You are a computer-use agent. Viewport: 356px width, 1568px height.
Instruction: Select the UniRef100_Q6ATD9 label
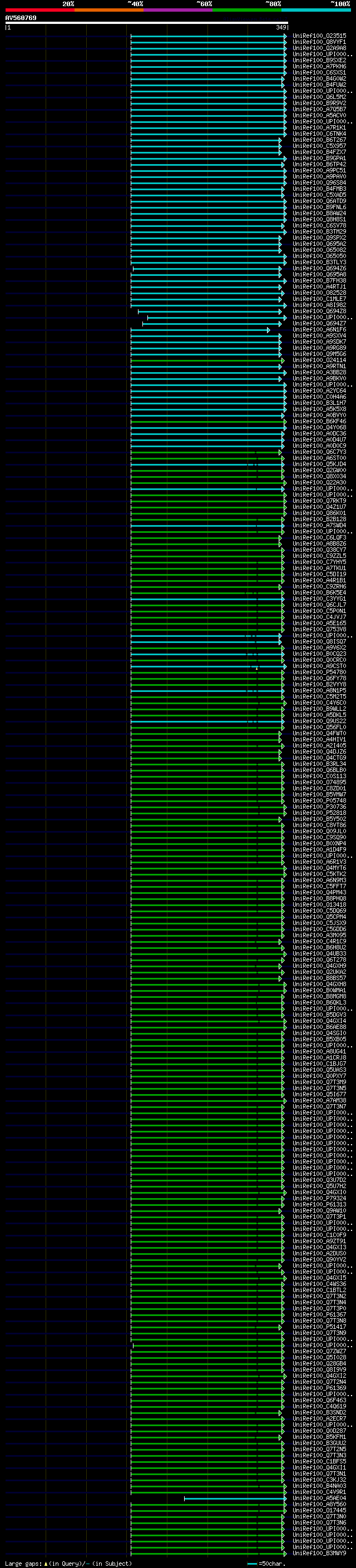[319, 201]
